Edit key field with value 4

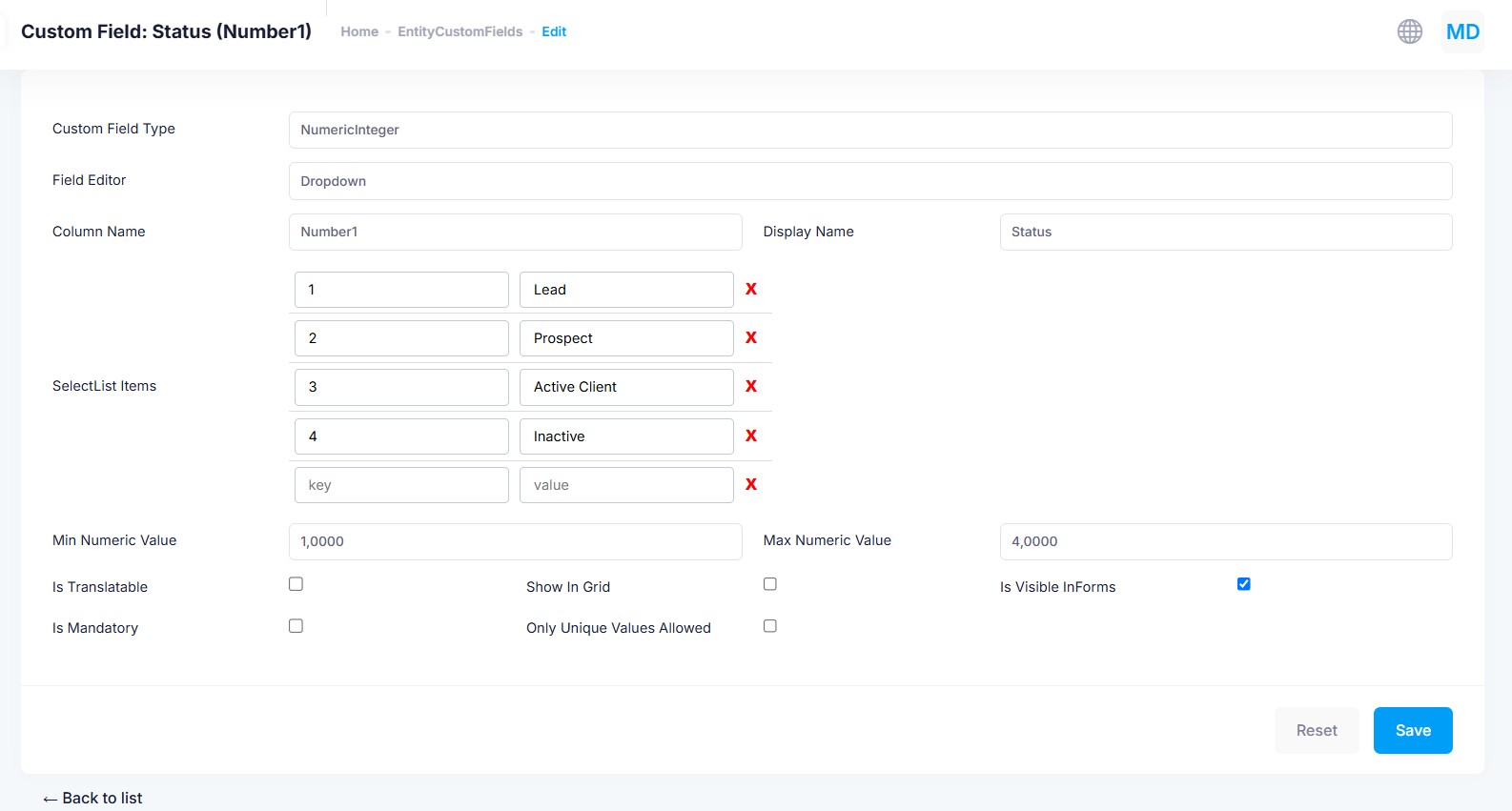point(401,436)
